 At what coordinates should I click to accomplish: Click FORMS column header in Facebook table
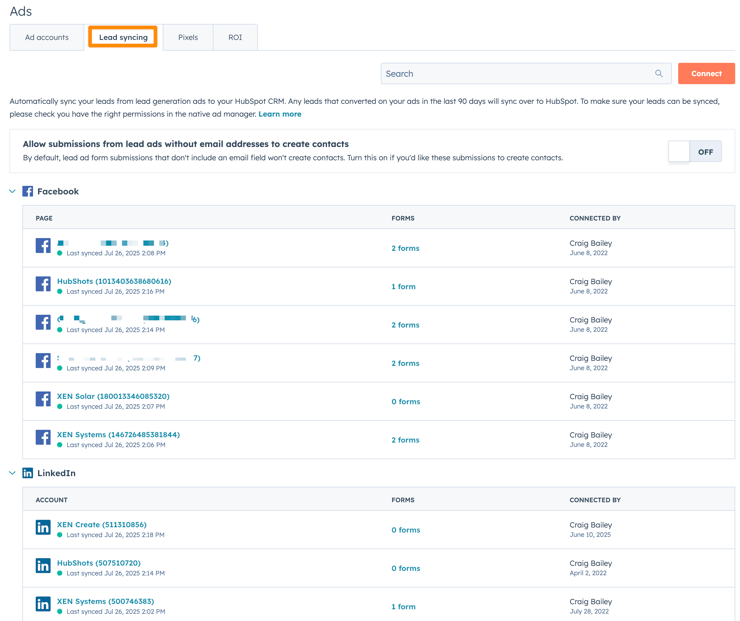pos(403,218)
